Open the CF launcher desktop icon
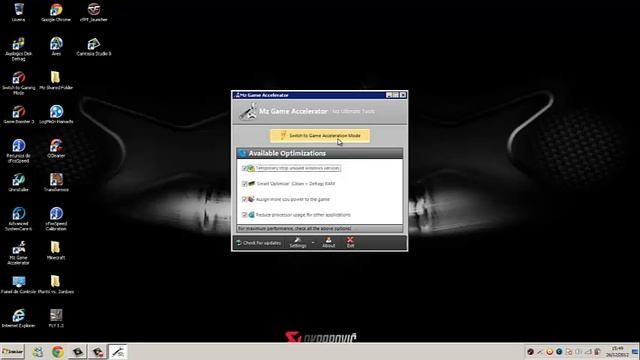The width and height of the screenshot is (640, 360). coord(94,12)
